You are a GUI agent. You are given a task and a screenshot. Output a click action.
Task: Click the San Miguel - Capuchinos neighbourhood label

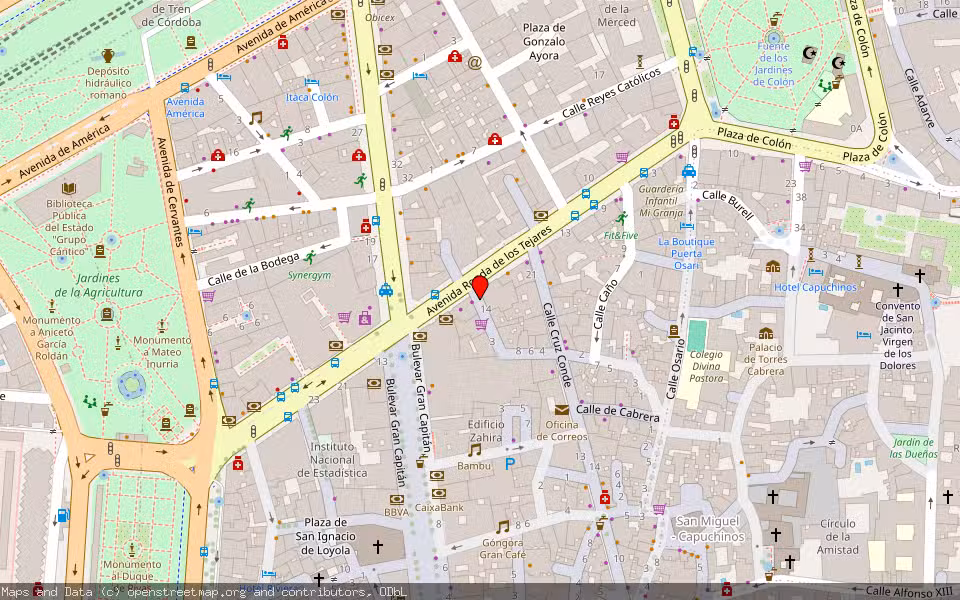pyautogui.click(x=710, y=529)
